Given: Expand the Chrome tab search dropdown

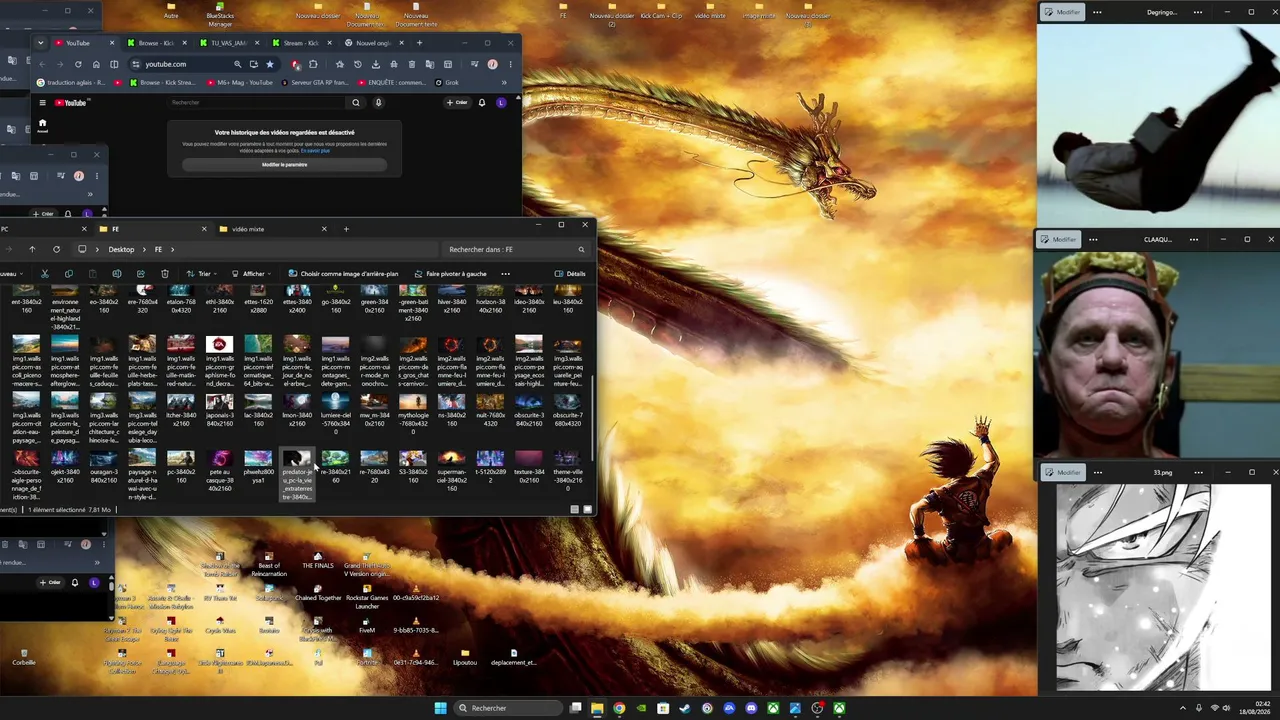Looking at the screenshot, I should coord(41,43).
